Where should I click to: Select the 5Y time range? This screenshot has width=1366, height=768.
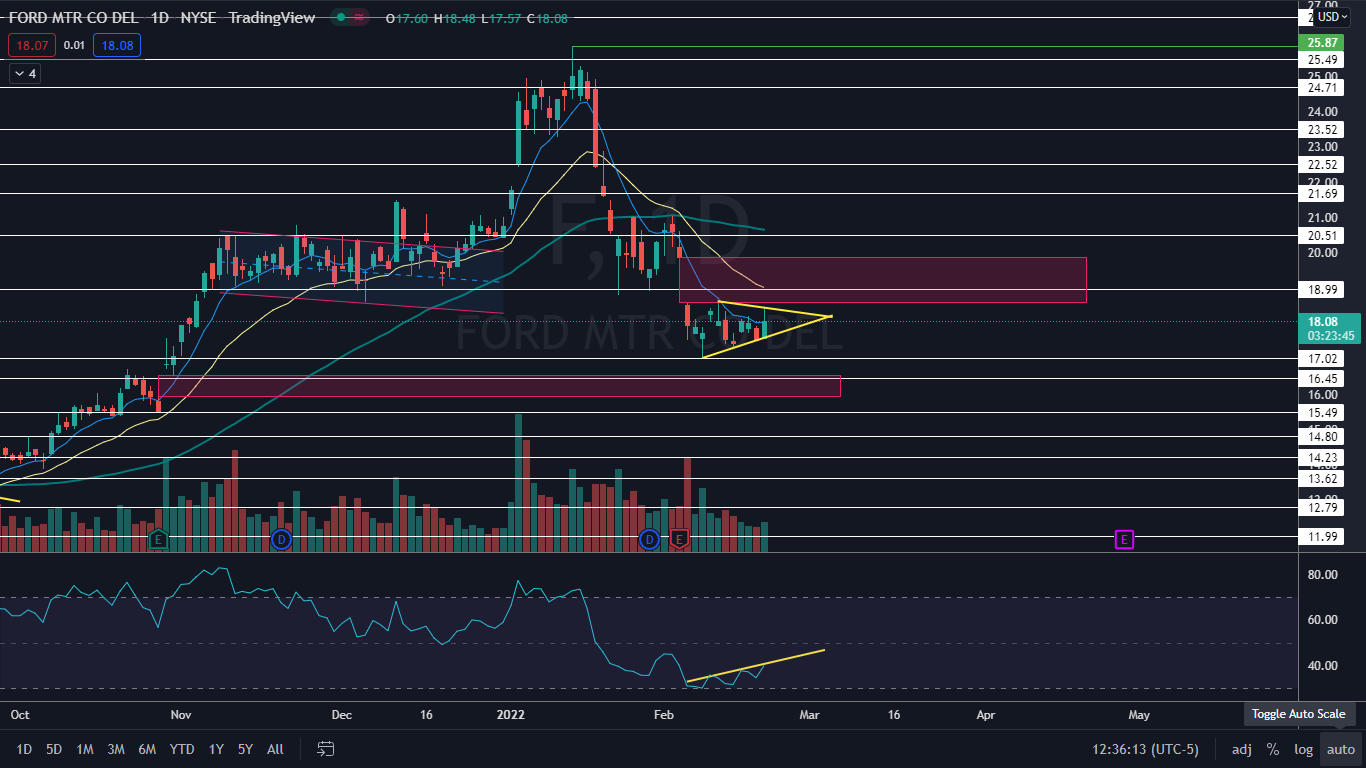[245, 749]
